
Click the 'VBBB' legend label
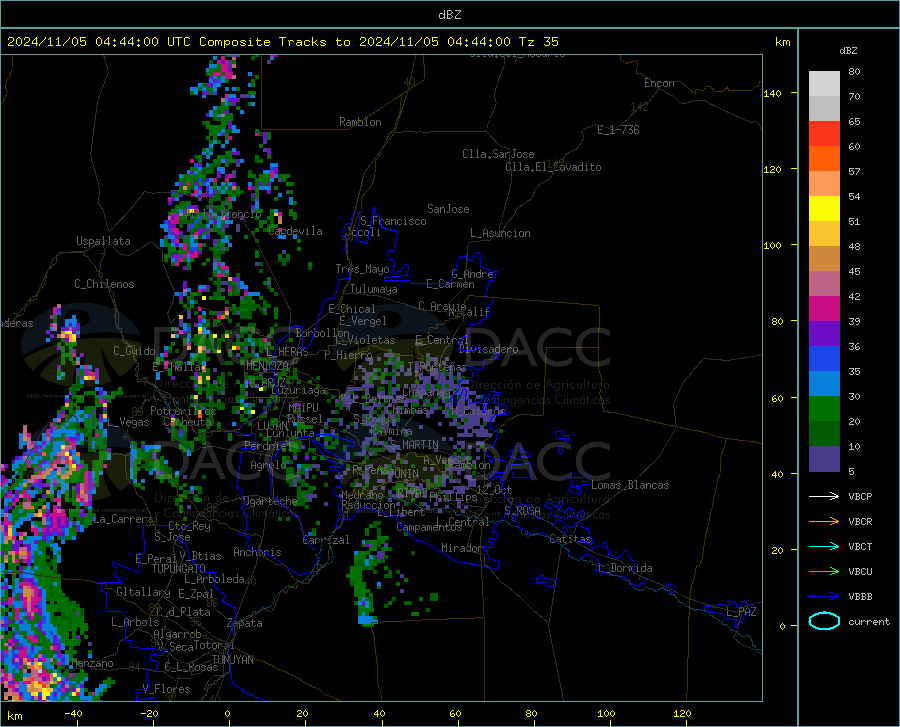[860, 597]
